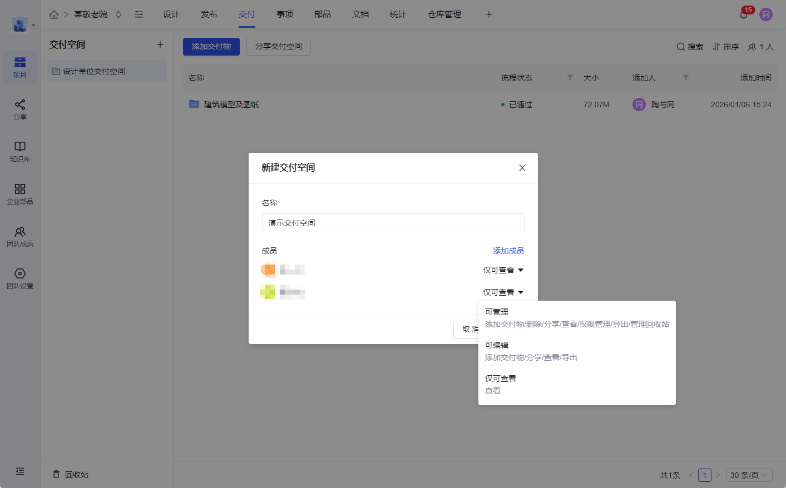Click the 分享交付空间 button

pyautogui.click(x=279, y=47)
